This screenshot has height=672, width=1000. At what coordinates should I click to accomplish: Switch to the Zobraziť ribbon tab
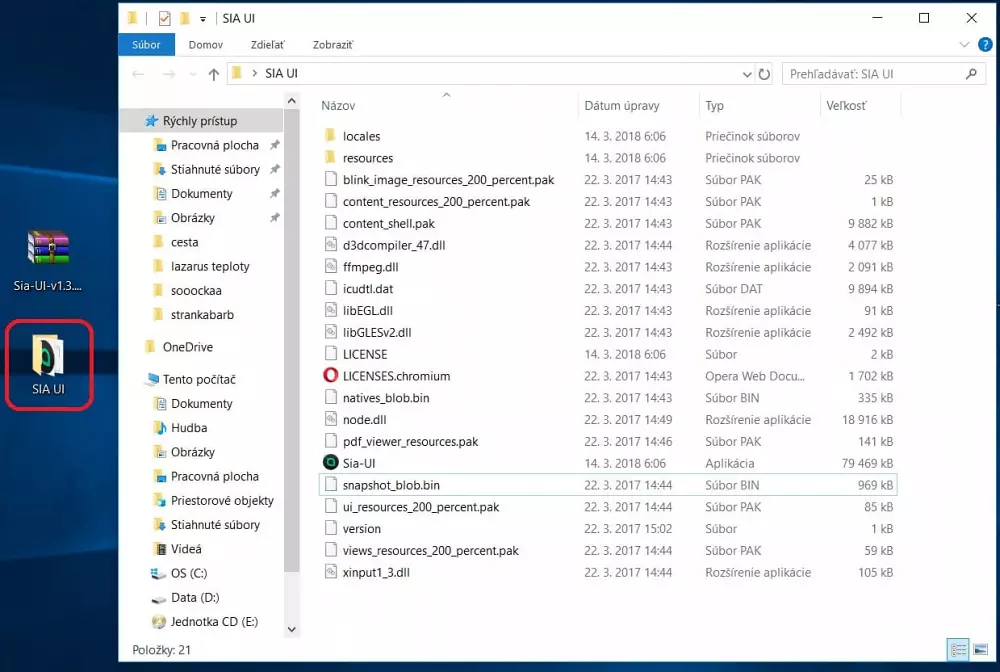(330, 45)
